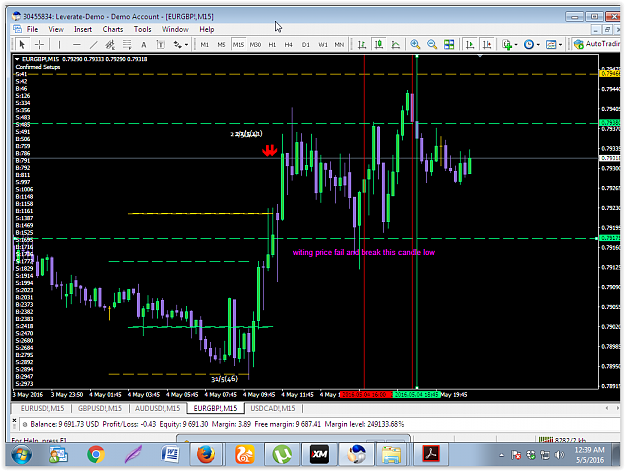Collapse EURGBP!,M15 chart title triangle

coord(17,59)
